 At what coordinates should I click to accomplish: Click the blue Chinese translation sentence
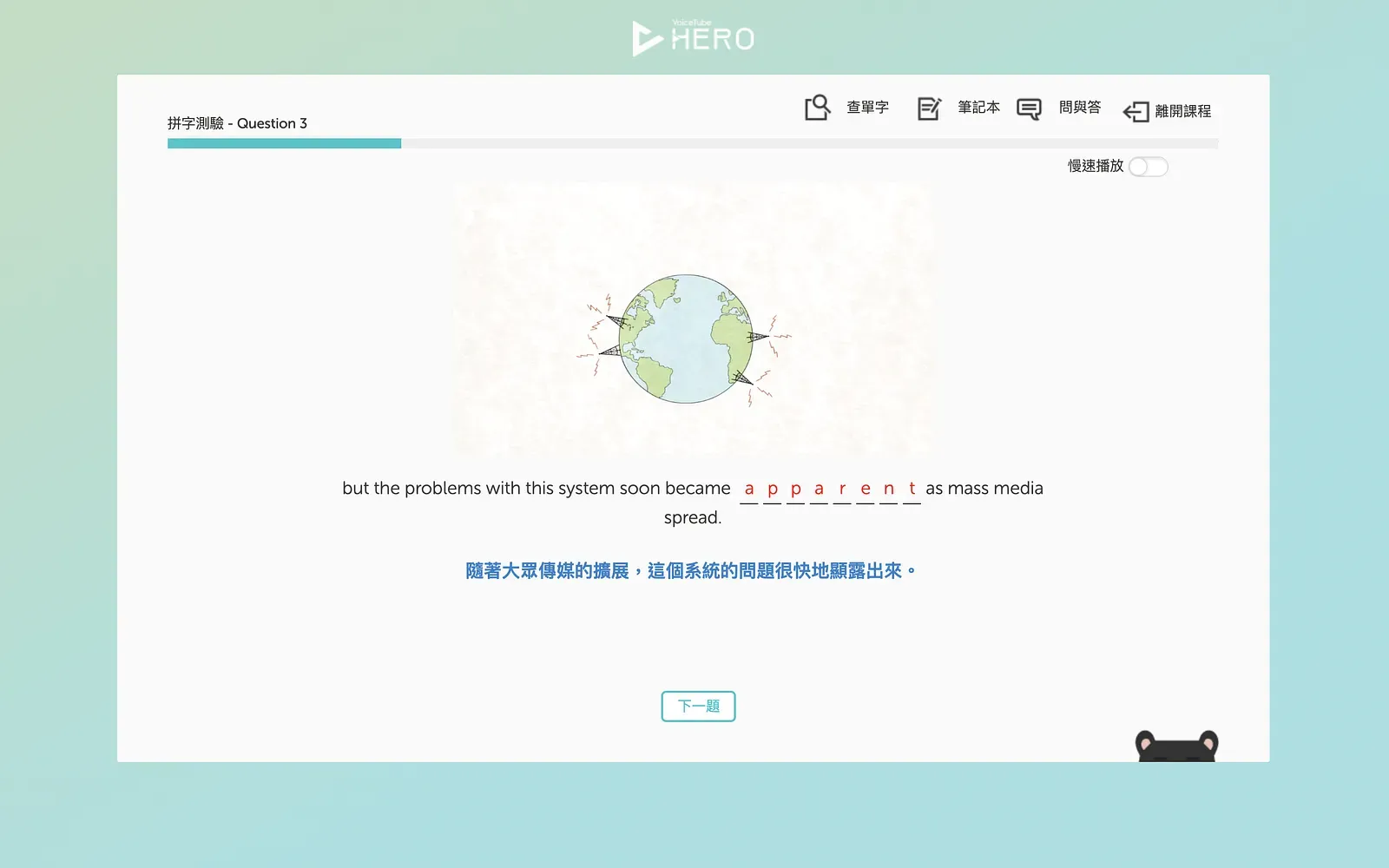click(x=692, y=571)
